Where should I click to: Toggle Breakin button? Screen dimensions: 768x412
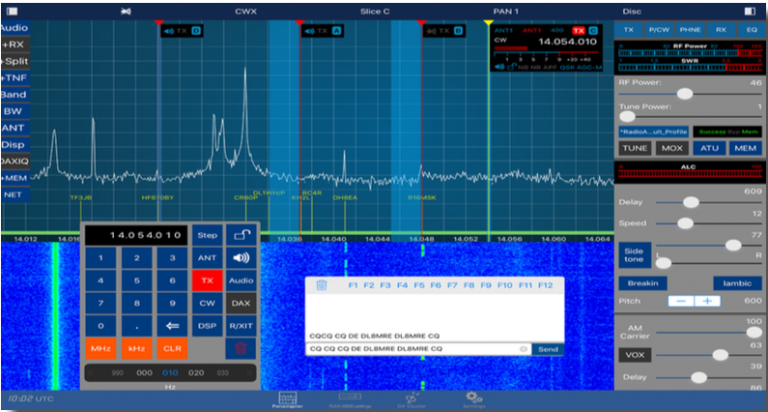[643, 283]
